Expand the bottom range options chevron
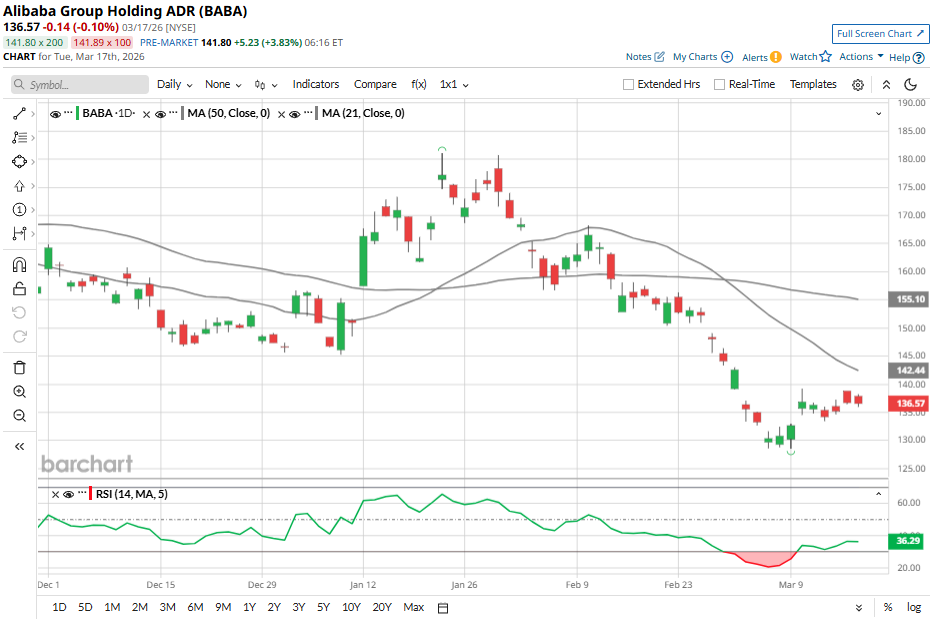The image size is (937, 631). 859,608
